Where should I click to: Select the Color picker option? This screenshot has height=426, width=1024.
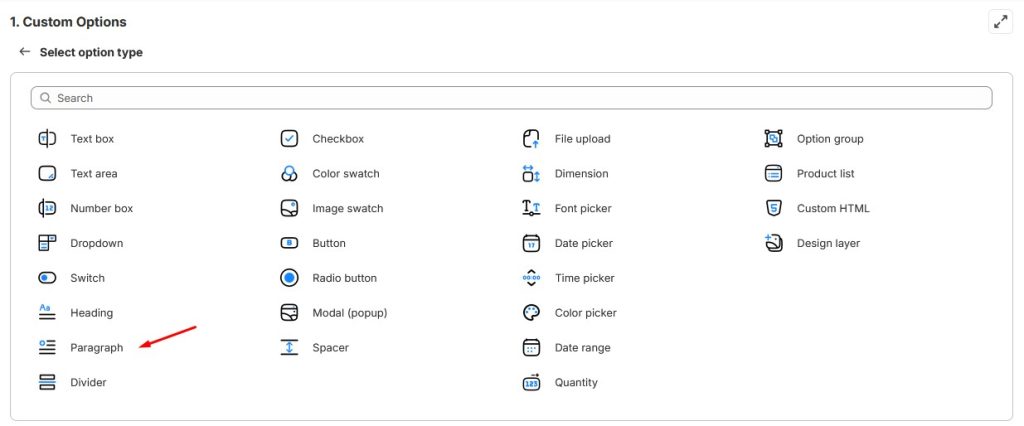(585, 313)
